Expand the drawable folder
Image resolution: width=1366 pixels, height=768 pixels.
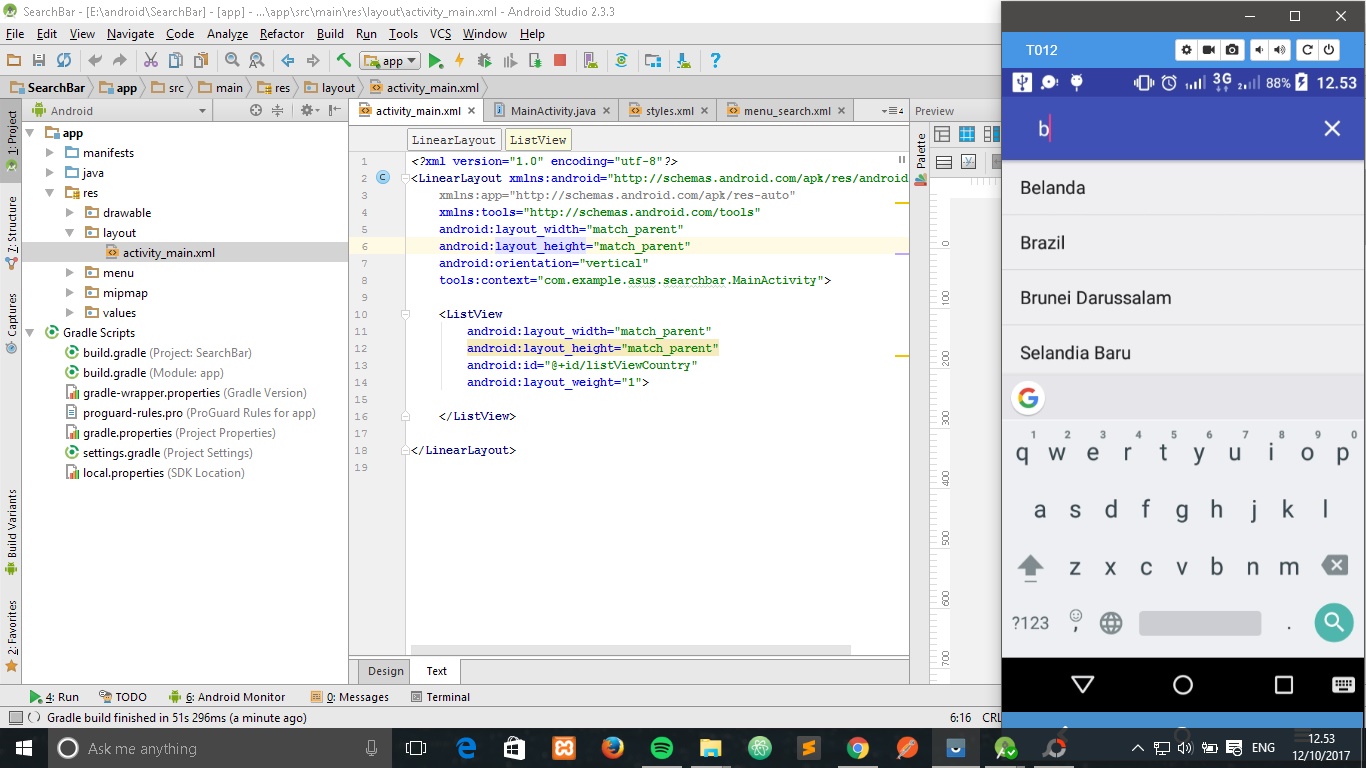[x=69, y=212]
